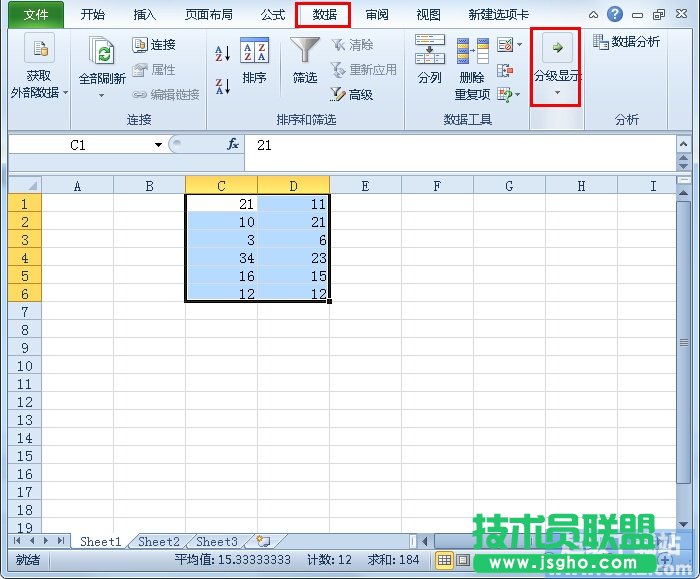The image size is (700, 579).
Task: Click the Sort A to Z icon
Action: [x=222, y=53]
